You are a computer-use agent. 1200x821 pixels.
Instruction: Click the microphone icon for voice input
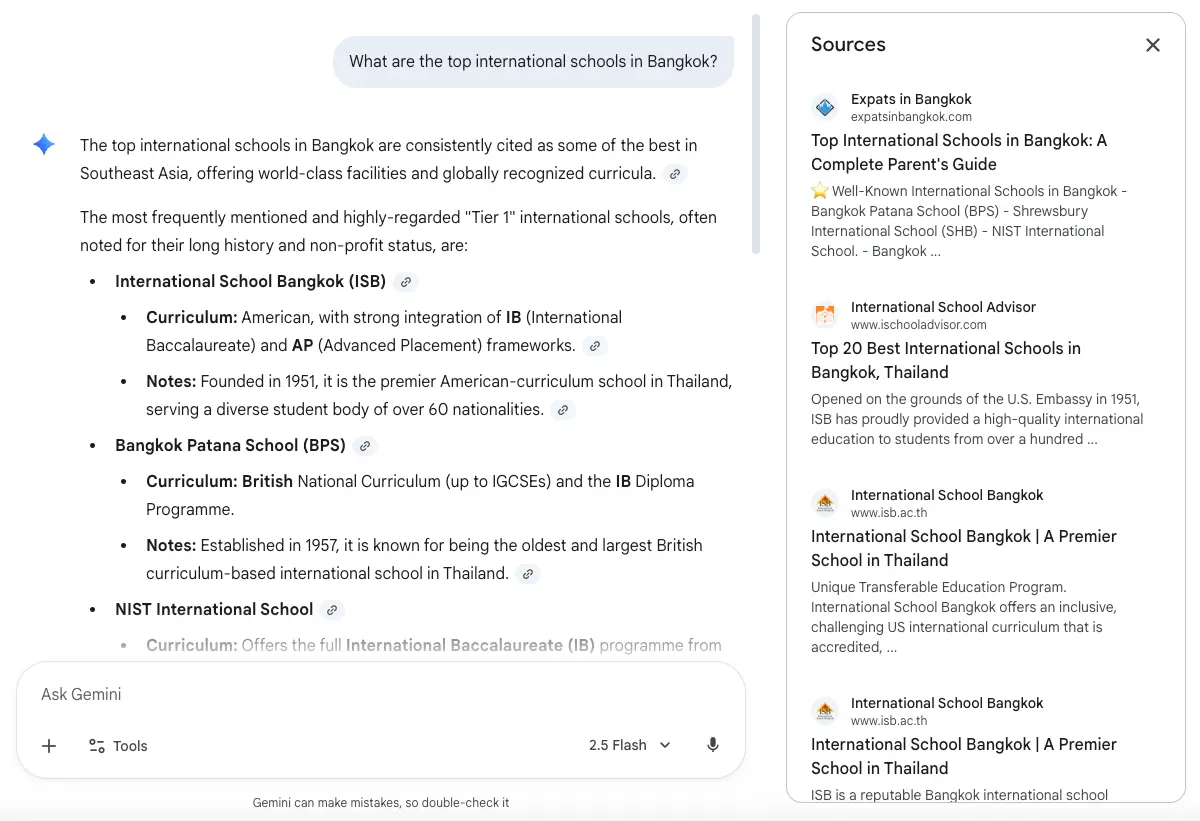pyautogui.click(x=713, y=745)
